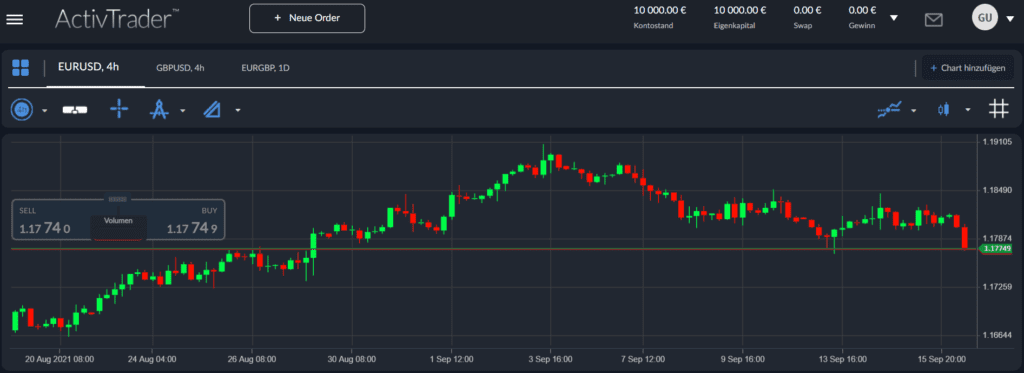Click the 15 Sep 20:00 time label

pos(941,359)
